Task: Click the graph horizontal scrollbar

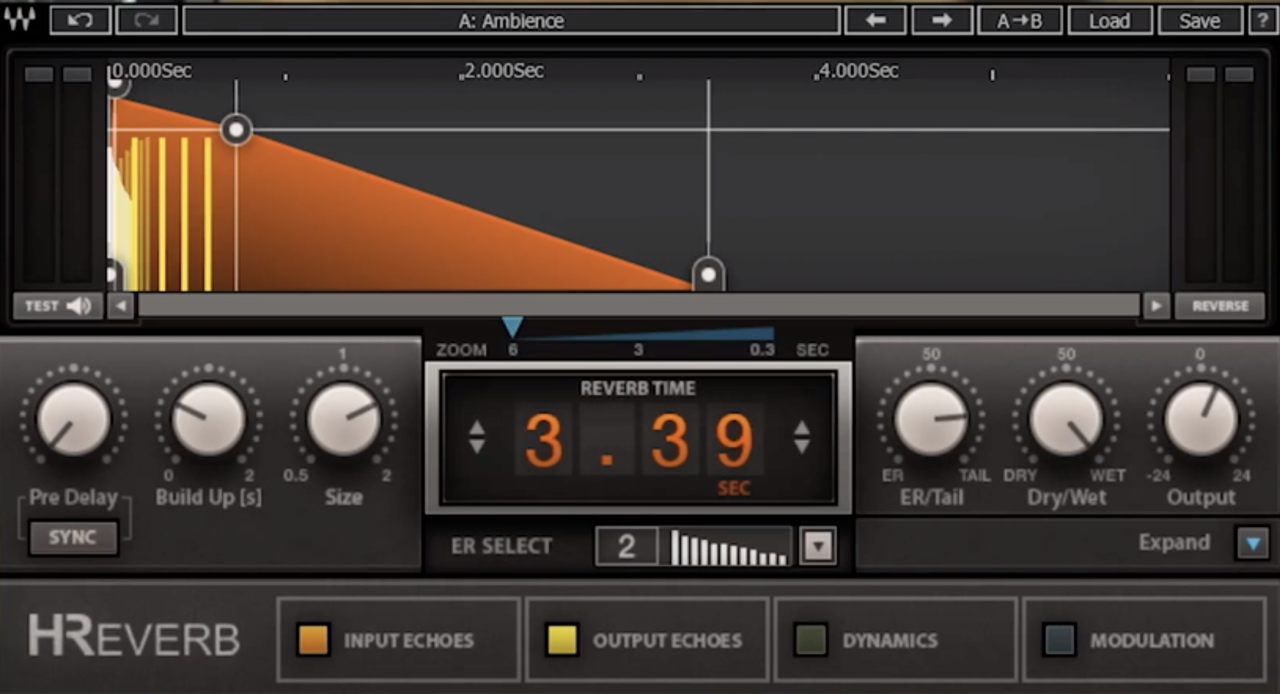Action: point(638,306)
